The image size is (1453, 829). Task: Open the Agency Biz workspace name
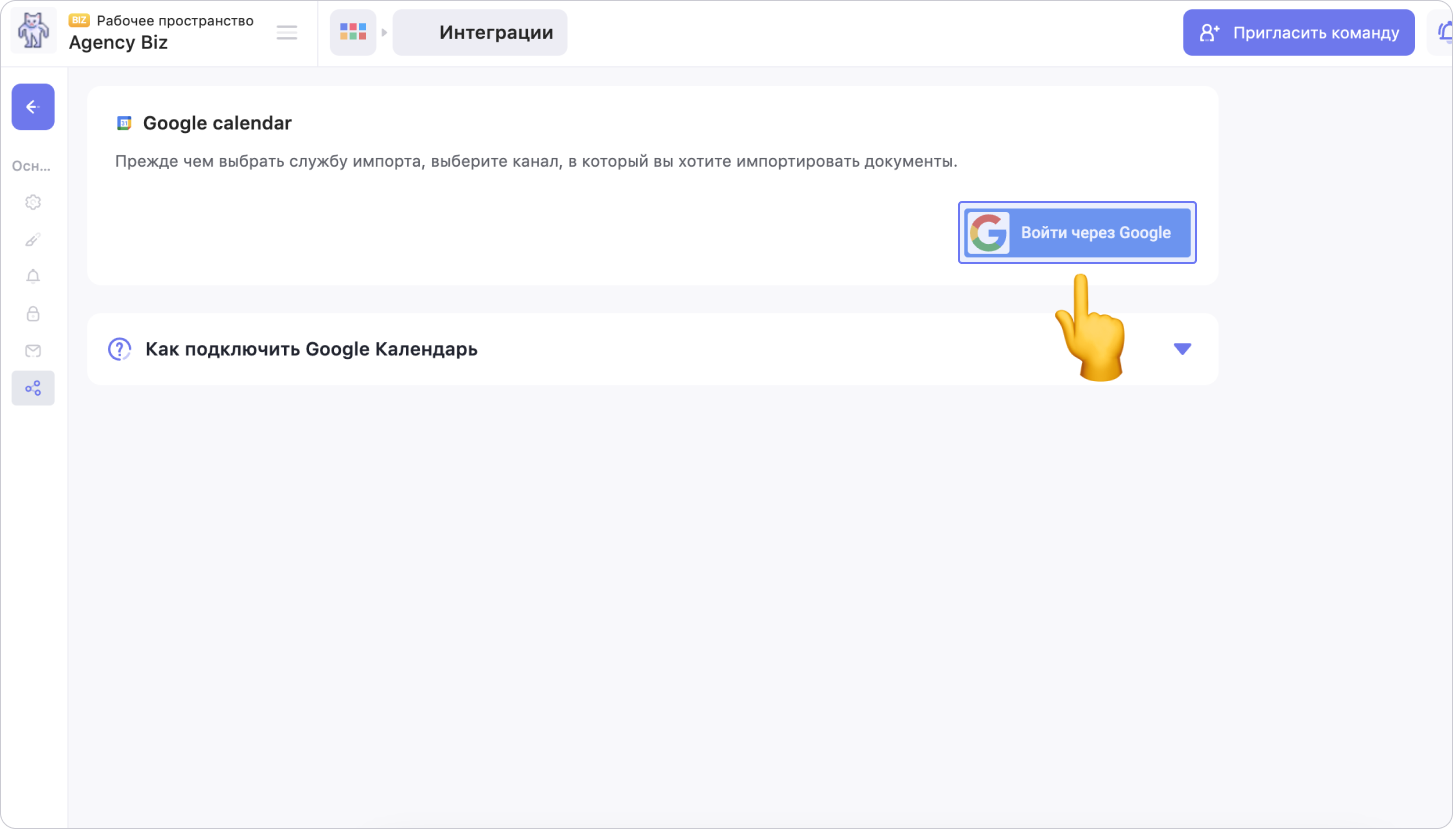tap(118, 43)
